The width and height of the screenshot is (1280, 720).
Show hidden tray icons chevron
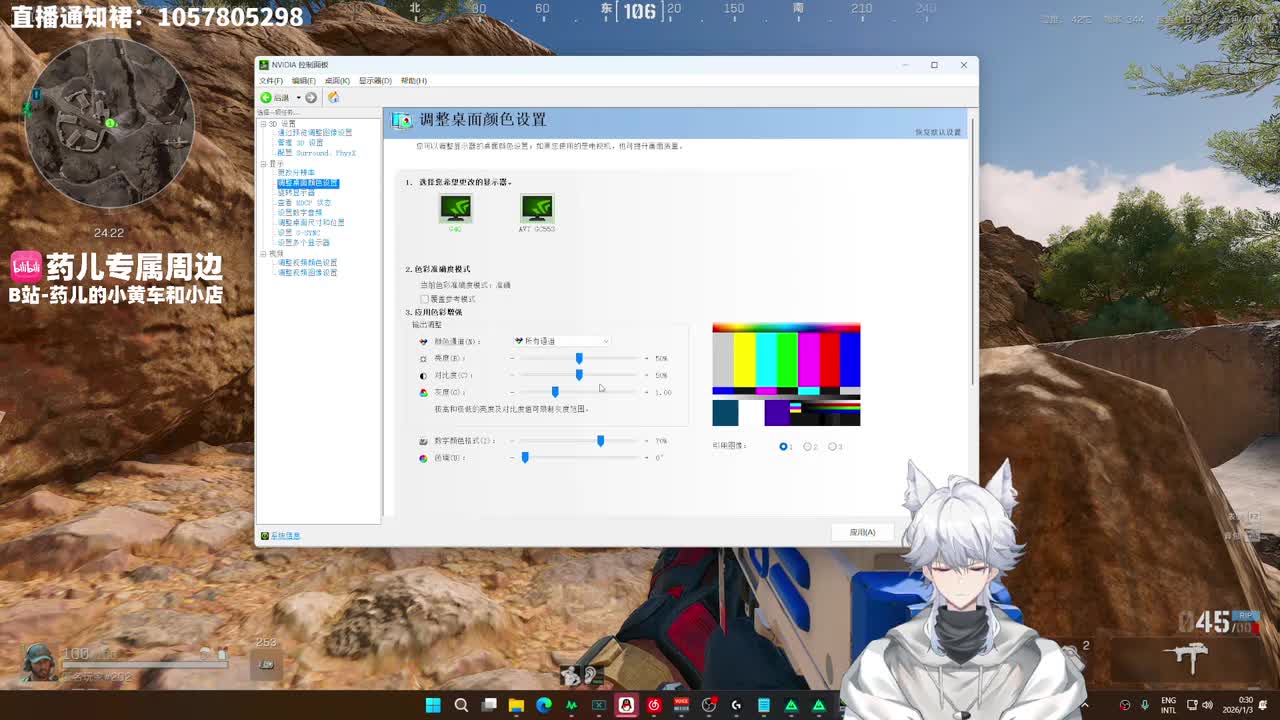click(x=1085, y=705)
